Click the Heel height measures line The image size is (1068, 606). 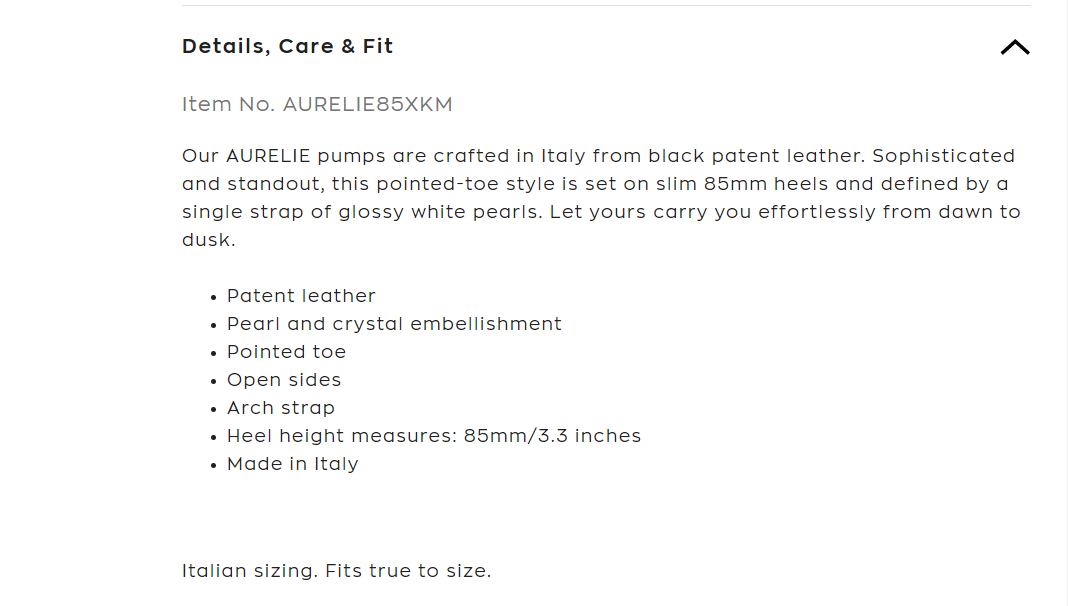(434, 436)
